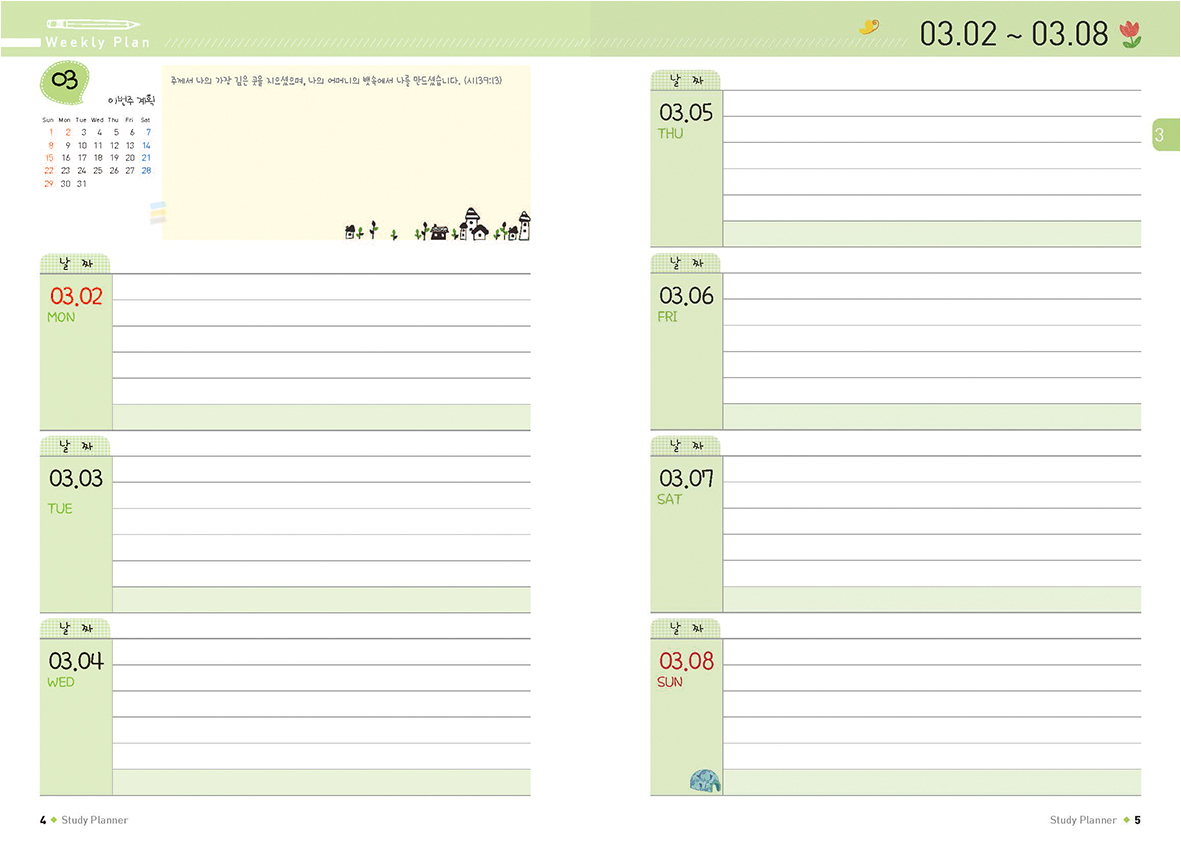1181x844 pixels.
Task: Select the 날짜 tab above 03.08 SUN
Action: 685,629
